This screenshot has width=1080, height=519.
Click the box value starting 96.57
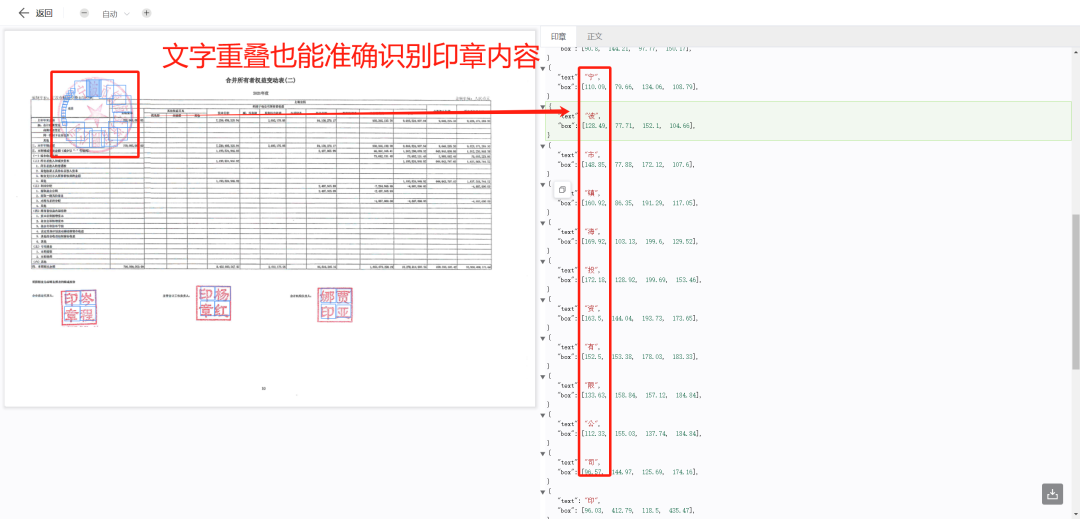639,472
